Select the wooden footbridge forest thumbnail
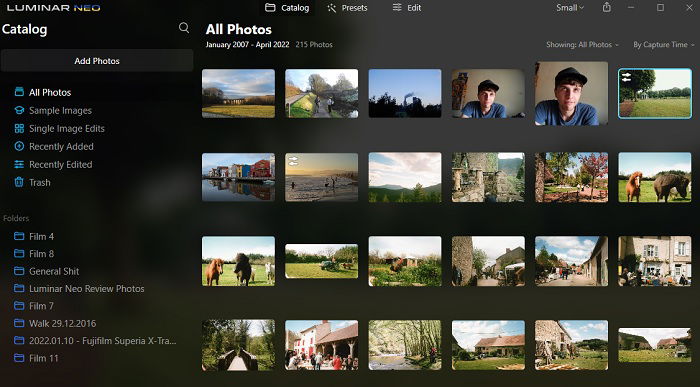 pos(238,345)
